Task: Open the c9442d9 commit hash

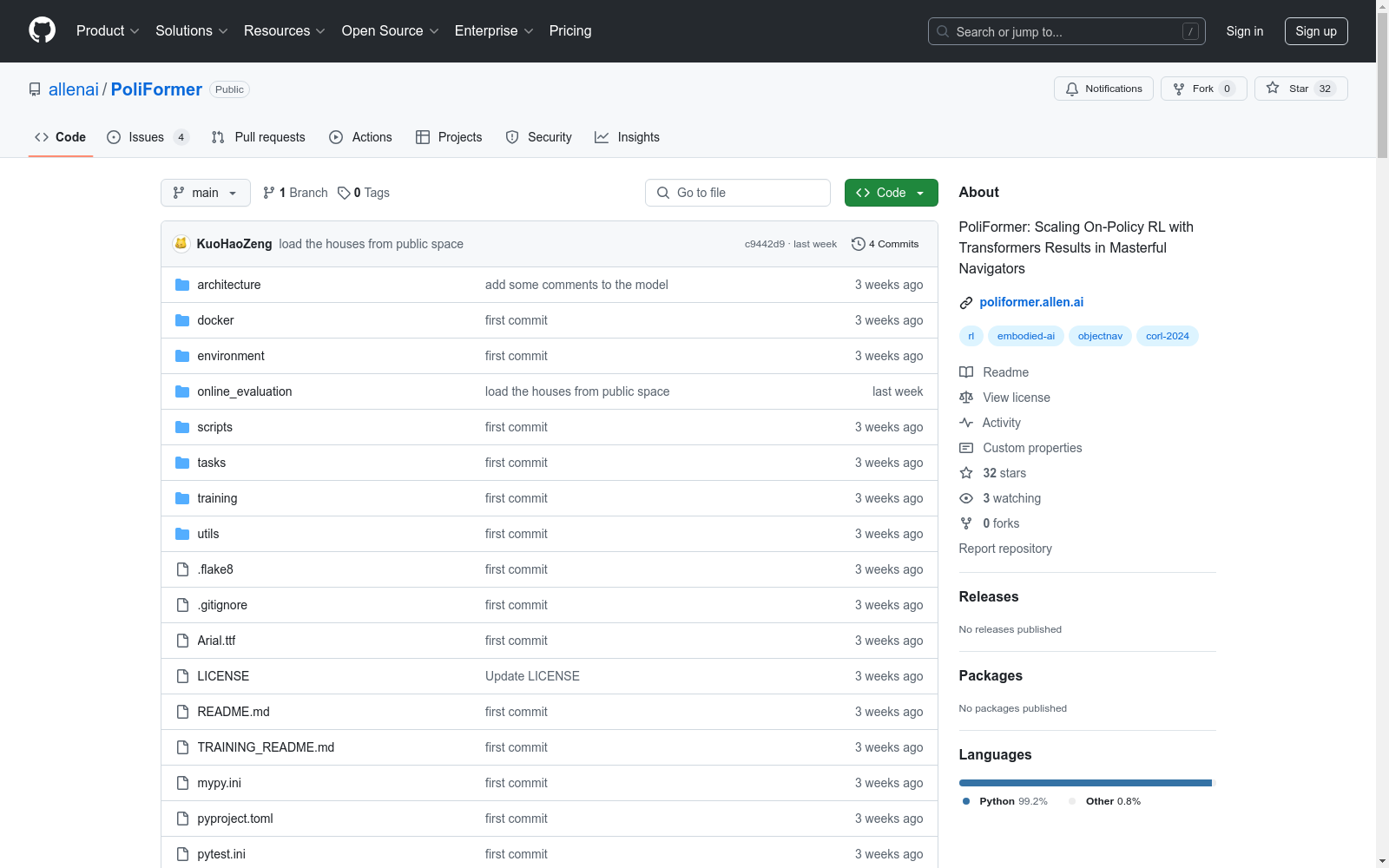Action: coord(764,244)
